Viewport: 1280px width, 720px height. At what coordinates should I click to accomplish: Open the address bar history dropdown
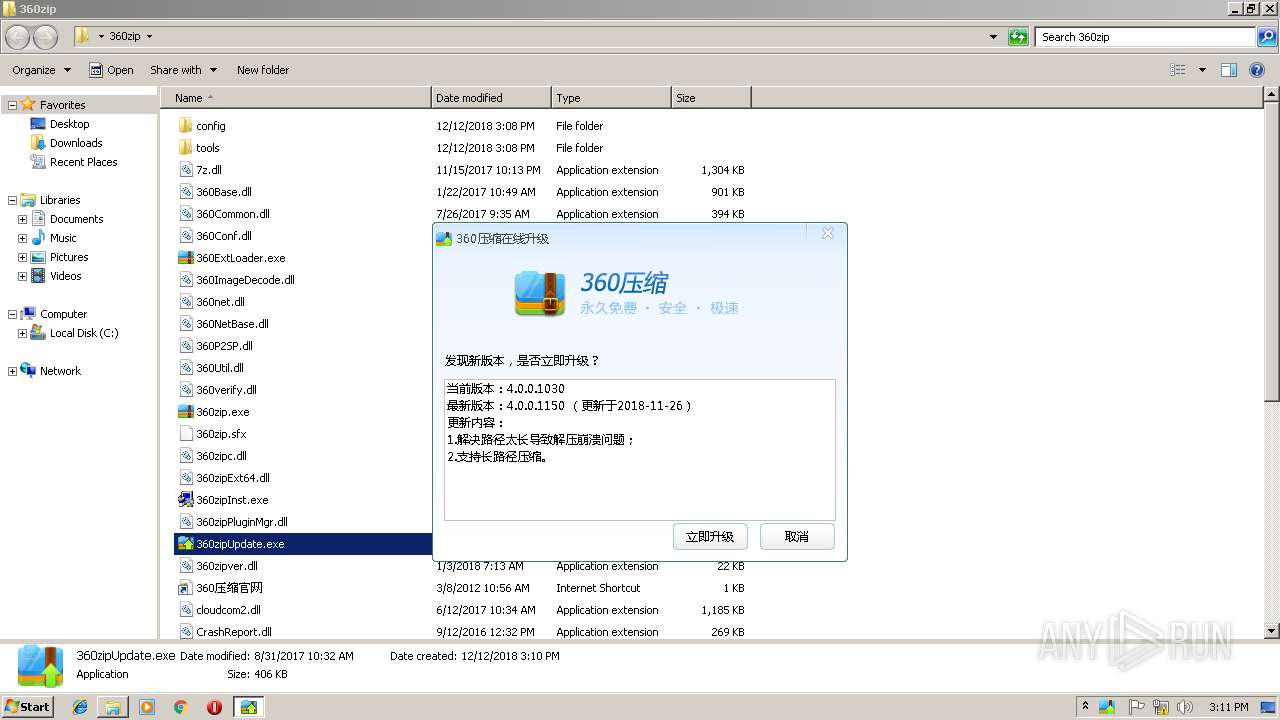(x=993, y=37)
